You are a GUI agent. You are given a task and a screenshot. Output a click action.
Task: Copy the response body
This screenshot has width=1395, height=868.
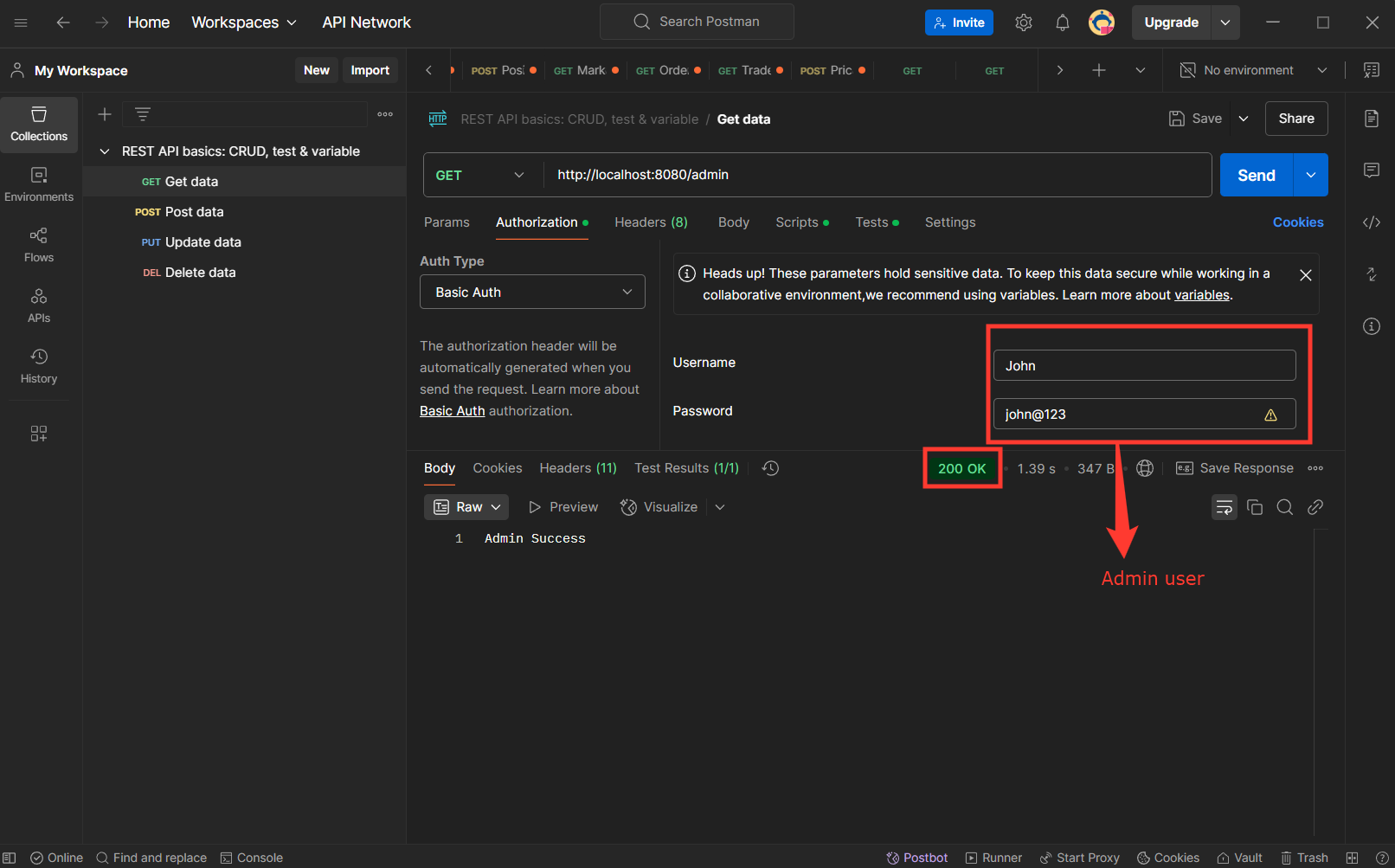[1255, 507]
